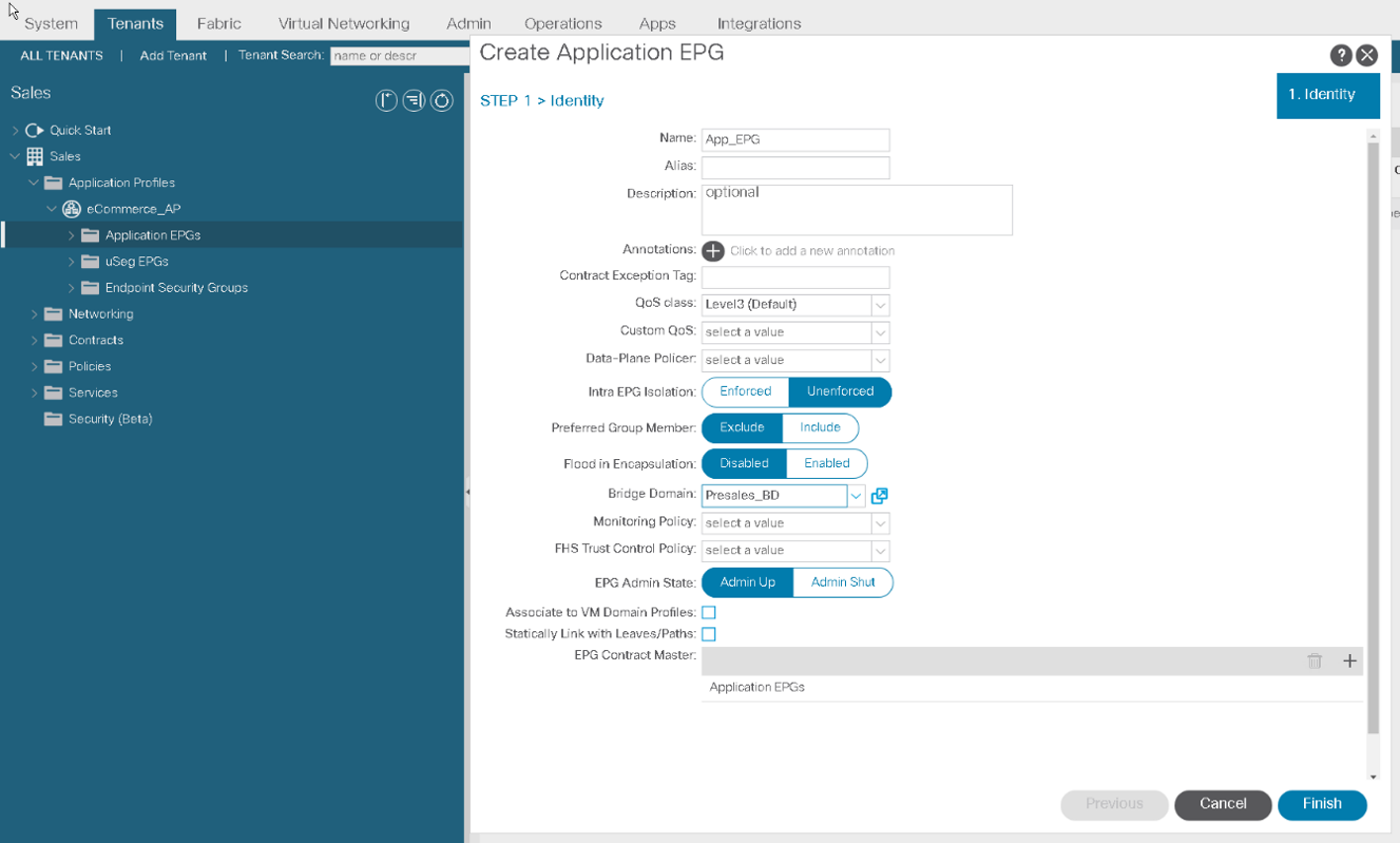Open the Bridge Domain dropdown arrow
This screenshot has height=843, width=1400.
857,496
